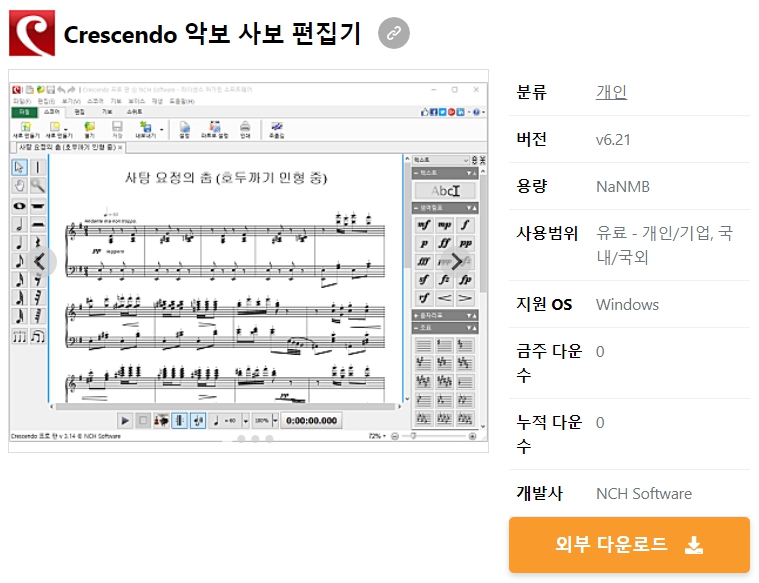Insert fp forte-piano dynamic
The width and height of the screenshot is (759, 583).
pos(465,280)
